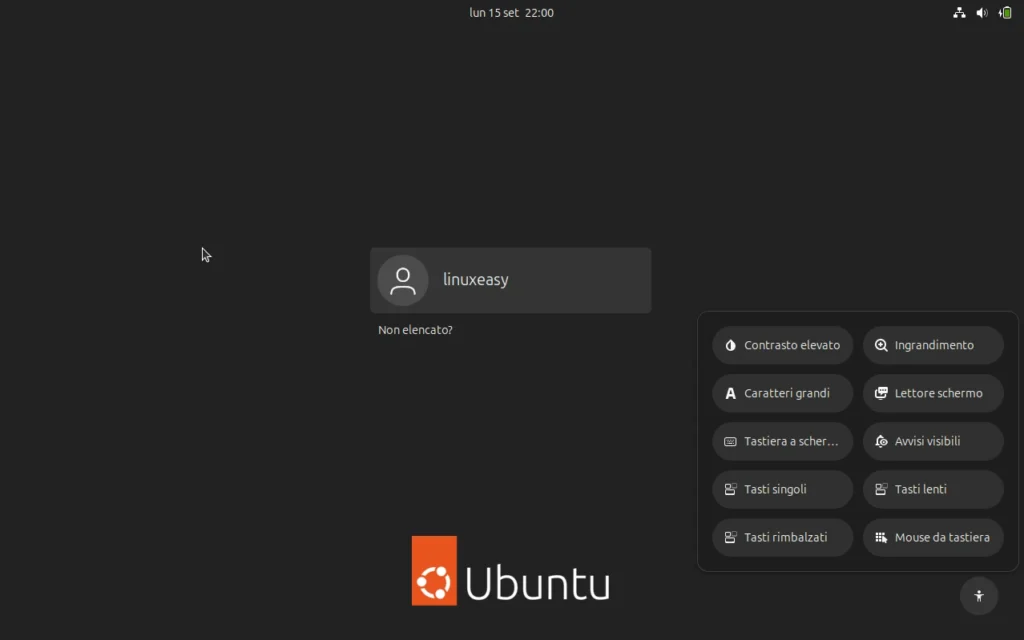Click the clock showing lun 15 set 22:00
Screen dimensions: 1024x640
click(x=511, y=12)
